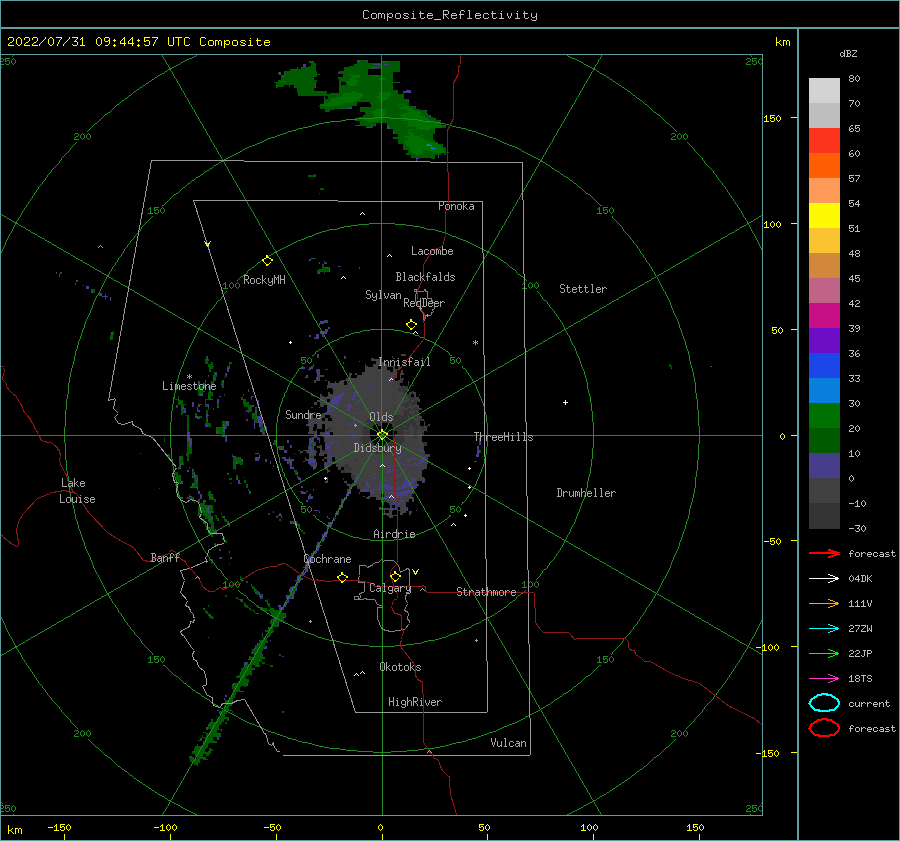The width and height of the screenshot is (900, 841).
Task: Click the white plus marker south of Stettler
Action: [x=565, y=402]
